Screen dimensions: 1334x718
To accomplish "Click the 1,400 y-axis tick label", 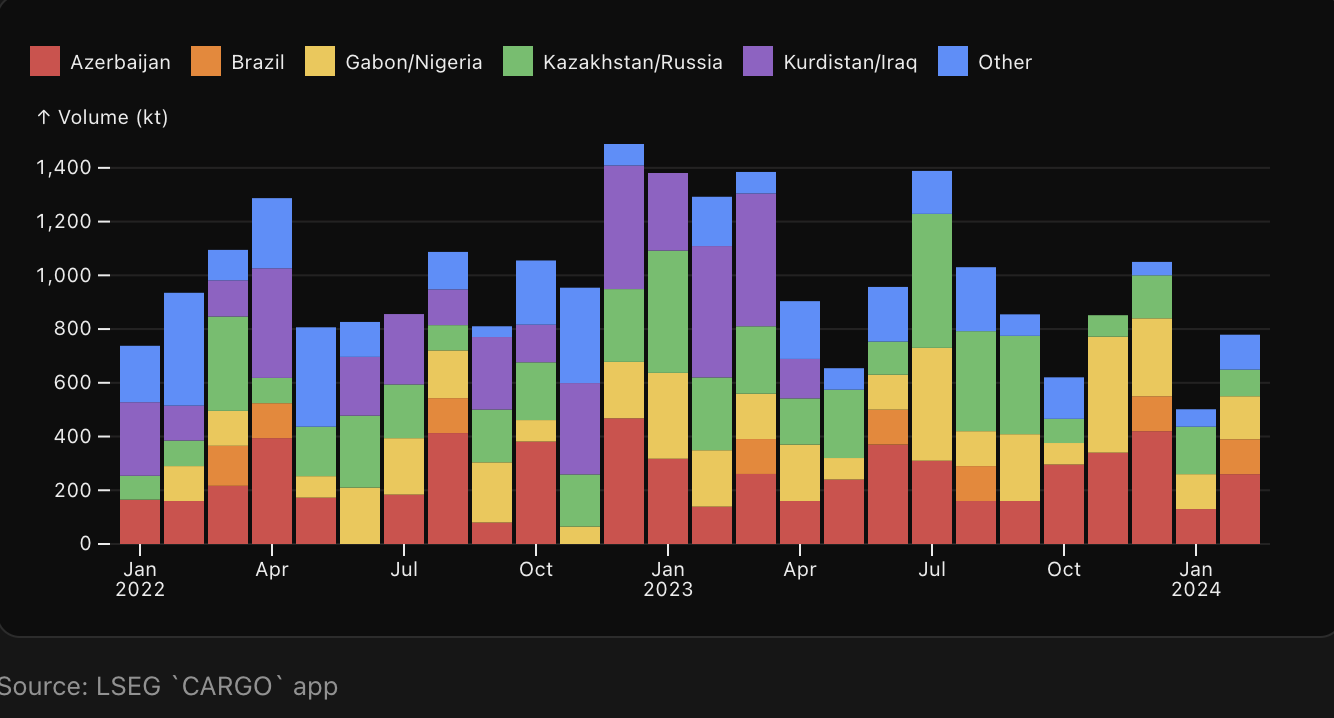I will (64, 167).
